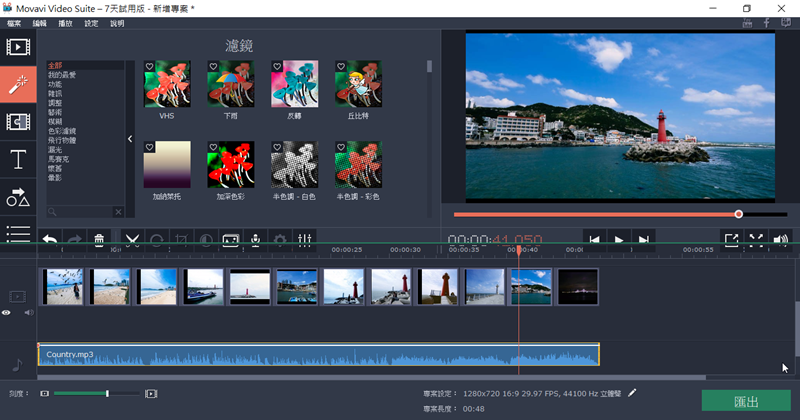This screenshot has width=800, height=420.
Task: Open the Shapes/Callouts panel icon
Action: coord(17,197)
